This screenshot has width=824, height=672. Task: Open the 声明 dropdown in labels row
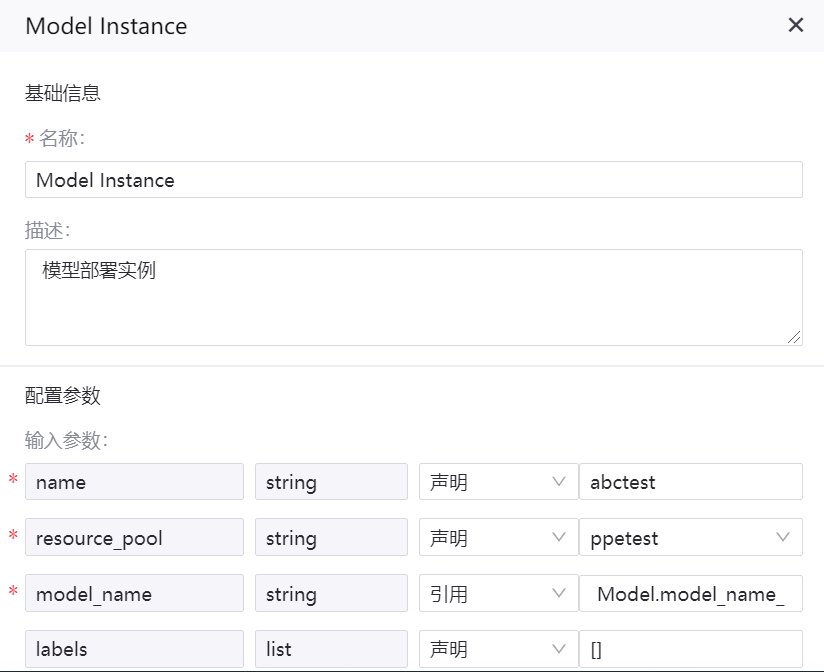tap(498, 649)
